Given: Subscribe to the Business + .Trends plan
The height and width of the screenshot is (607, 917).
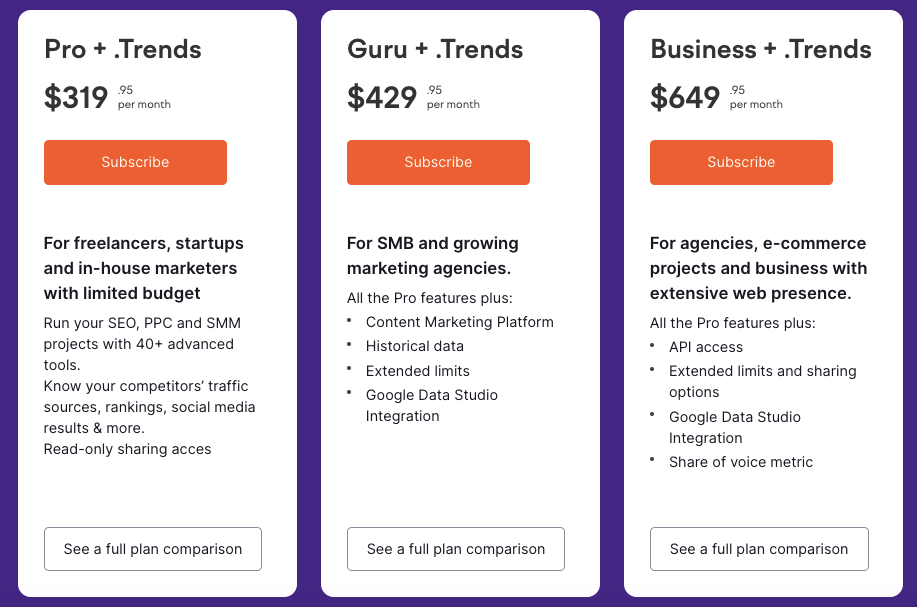Looking at the screenshot, I should point(741,162).
